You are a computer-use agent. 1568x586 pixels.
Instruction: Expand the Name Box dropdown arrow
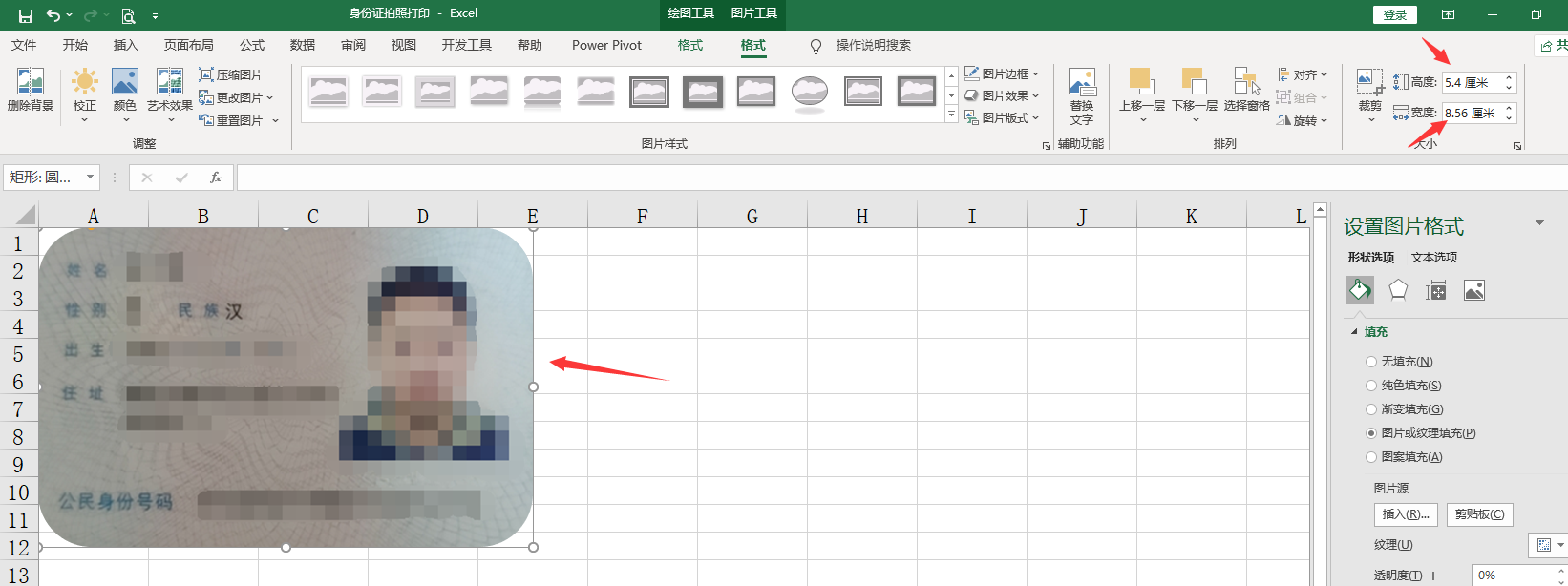pos(90,178)
